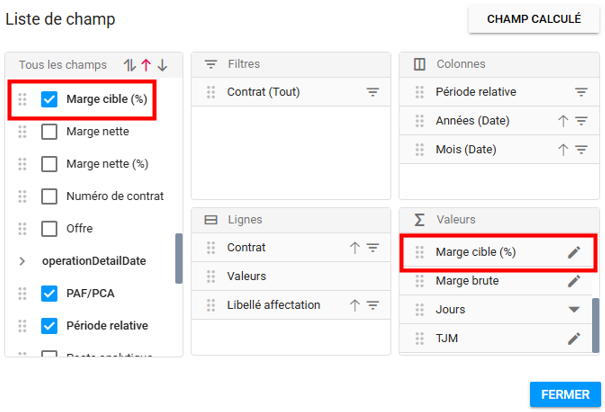Screen dimensions: 605x412
Task: Click the field list vertical scrollbar
Action: 179,260
